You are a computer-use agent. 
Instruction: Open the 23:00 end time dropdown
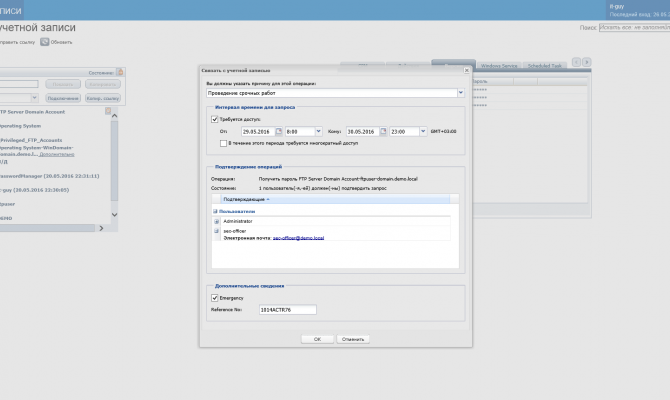tap(423, 131)
